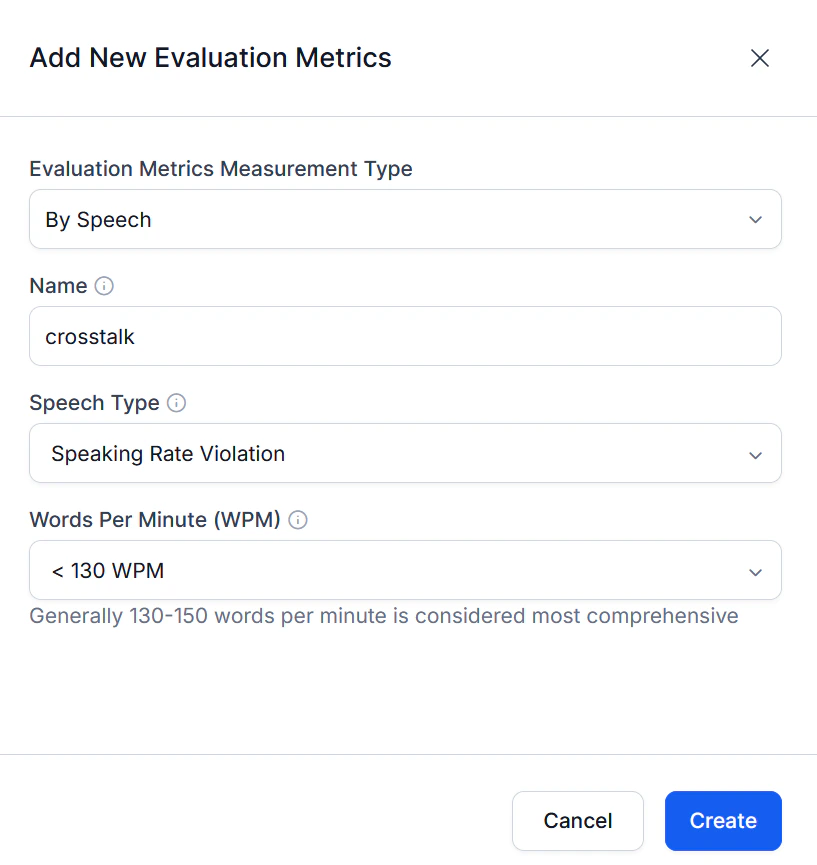Select the Speaking Rate Violation field

tap(404, 454)
